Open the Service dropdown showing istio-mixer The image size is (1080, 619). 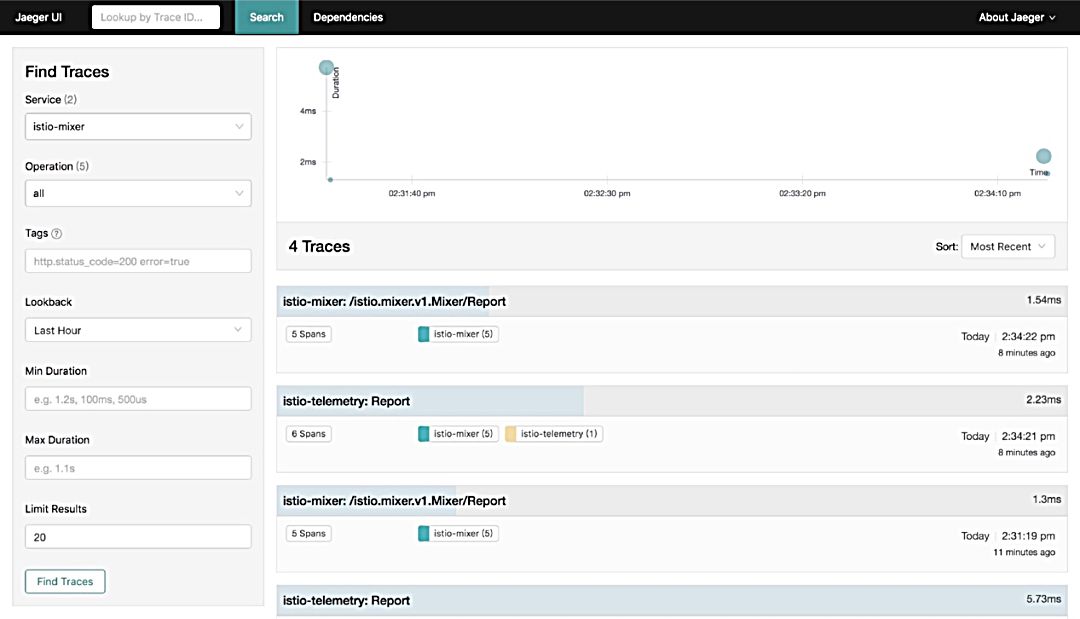pos(138,127)
